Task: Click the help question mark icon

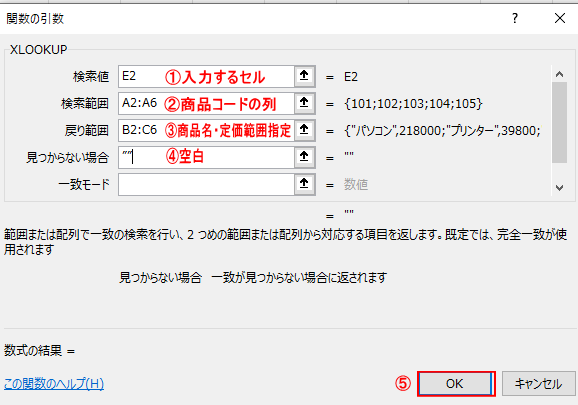Action: 515,18
